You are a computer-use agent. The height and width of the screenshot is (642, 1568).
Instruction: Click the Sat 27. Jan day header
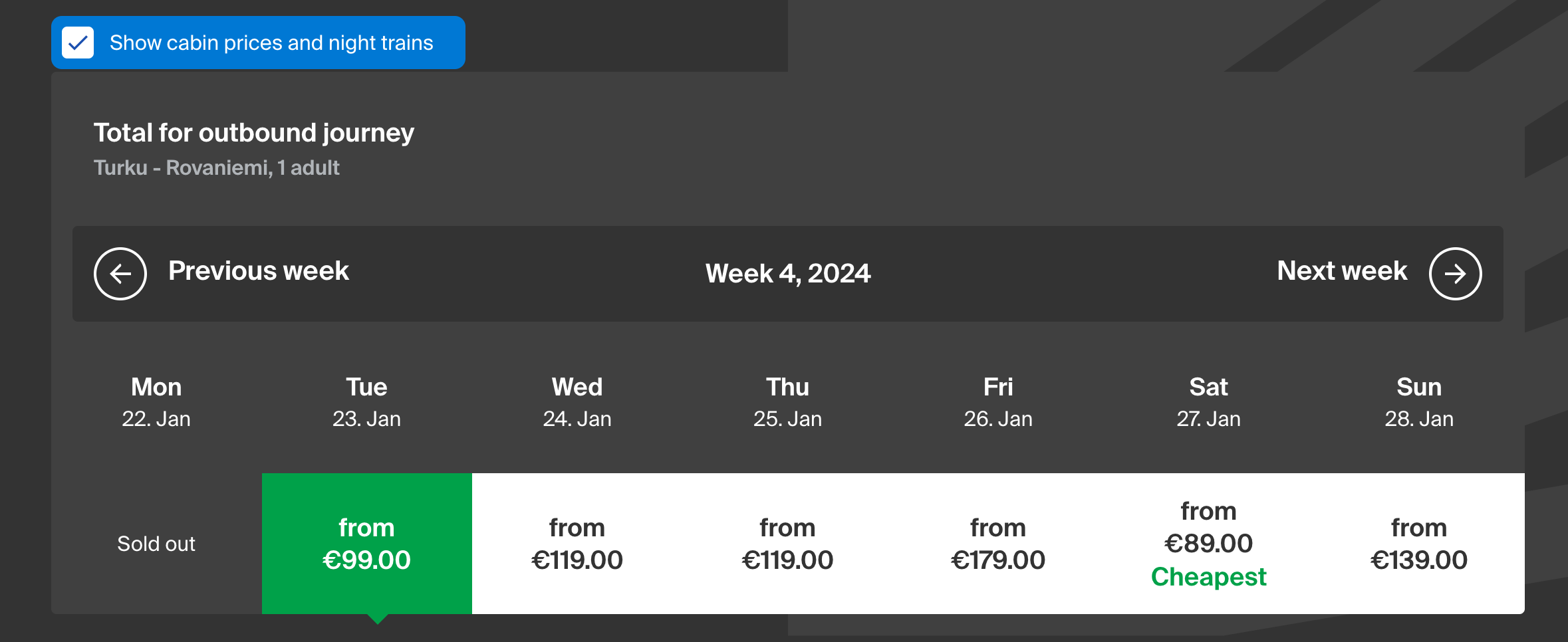click(x=1208, y=401)
